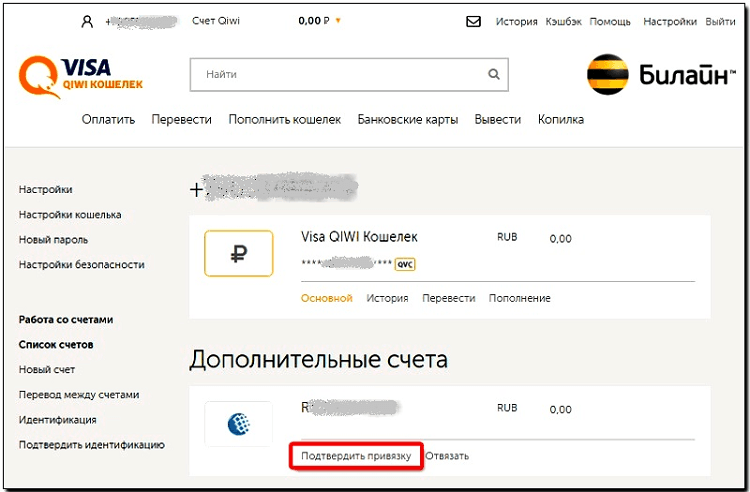750x492 pixels.
Task: Open Новый пароль settings
Action: click(x=53, y=240)
